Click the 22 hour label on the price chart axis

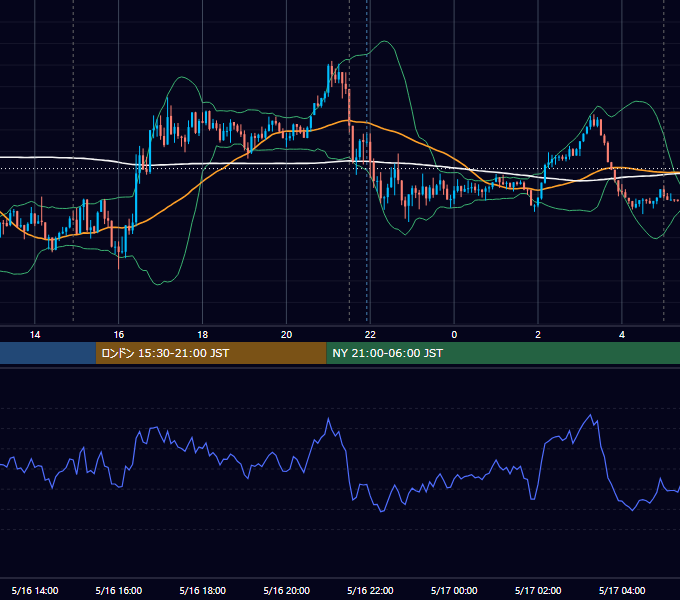tap(370, 335)
